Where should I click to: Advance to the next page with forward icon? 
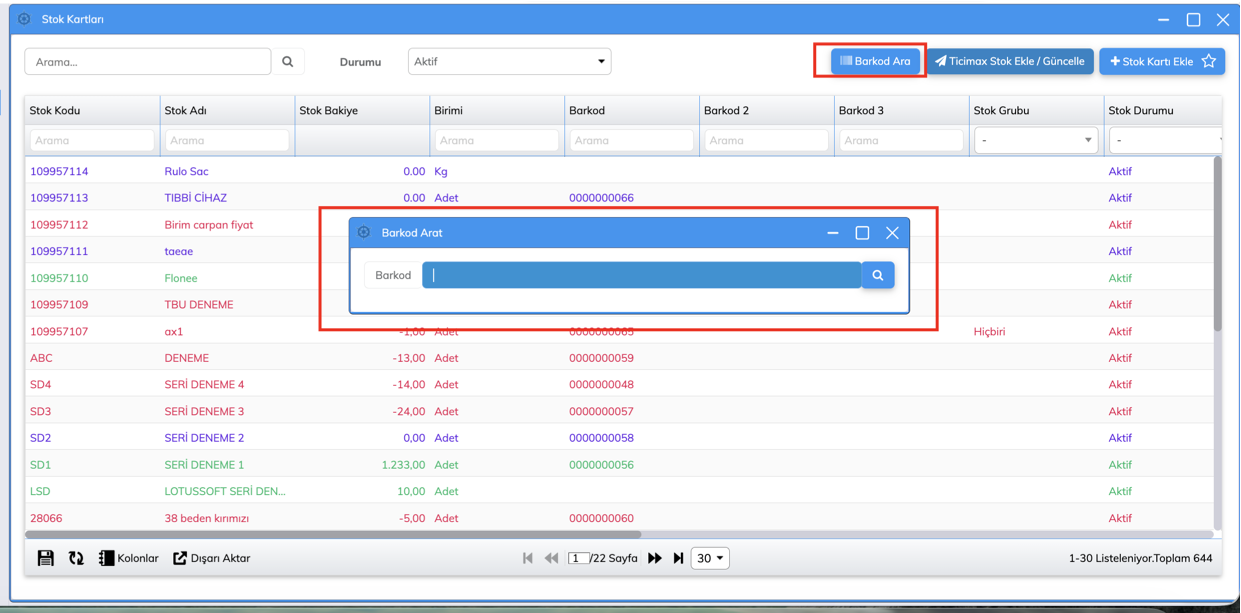pos(655,558)
